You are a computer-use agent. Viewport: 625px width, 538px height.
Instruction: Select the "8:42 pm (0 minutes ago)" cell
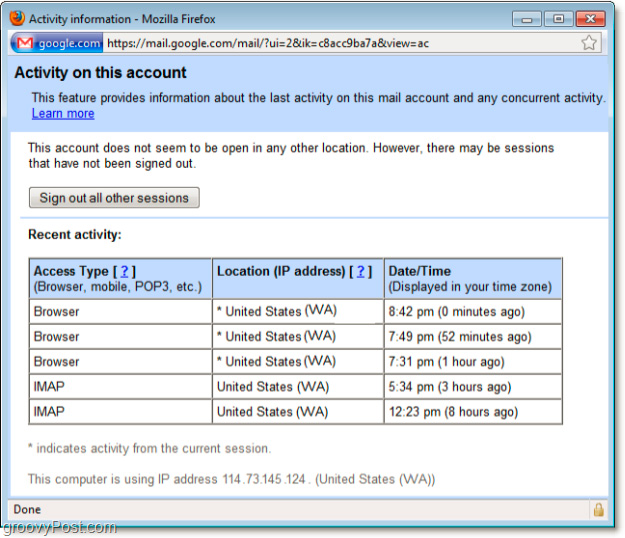[x=473, y=312]
